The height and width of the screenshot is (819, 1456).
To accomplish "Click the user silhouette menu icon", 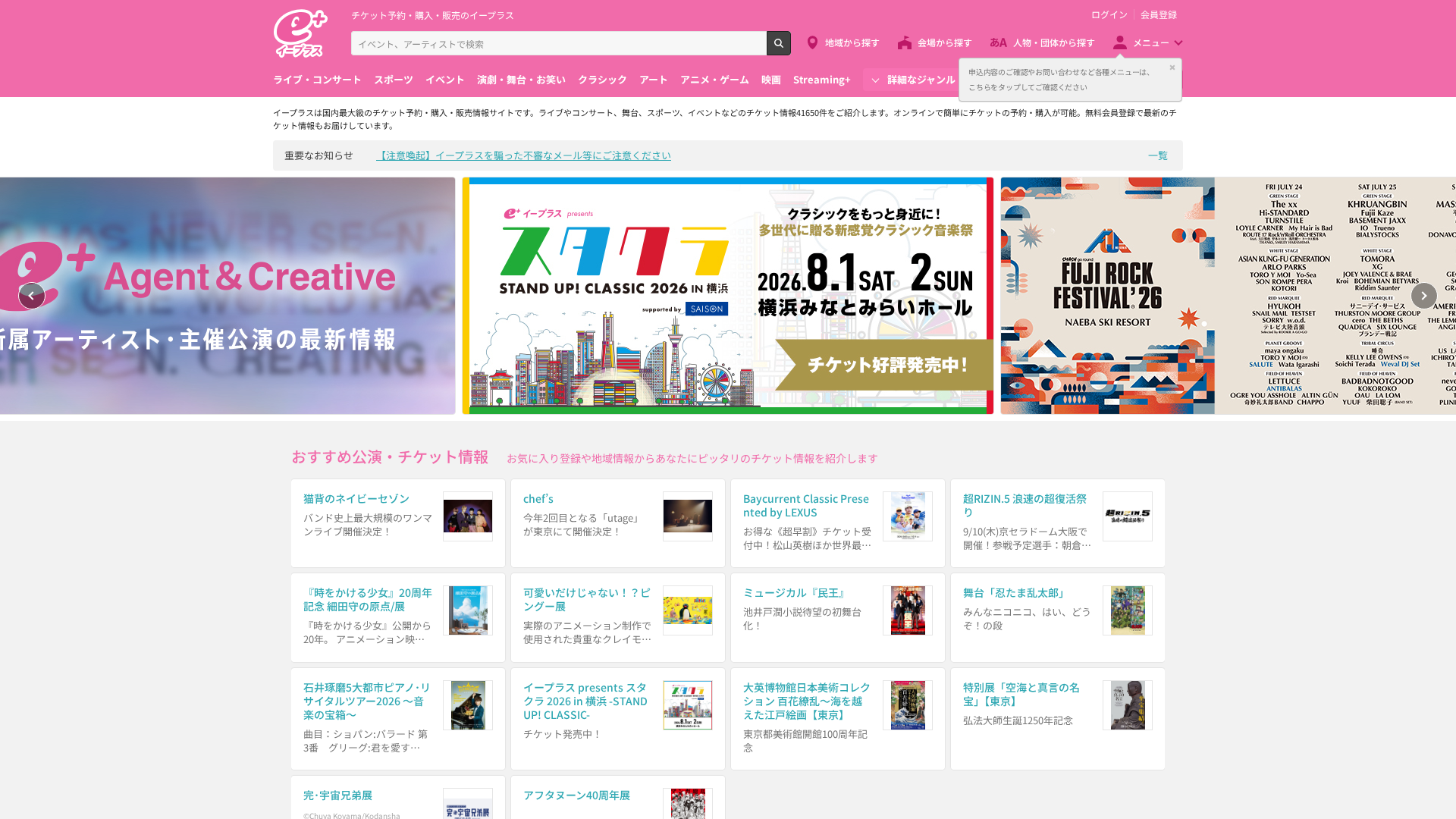I will coord(1120,42).
